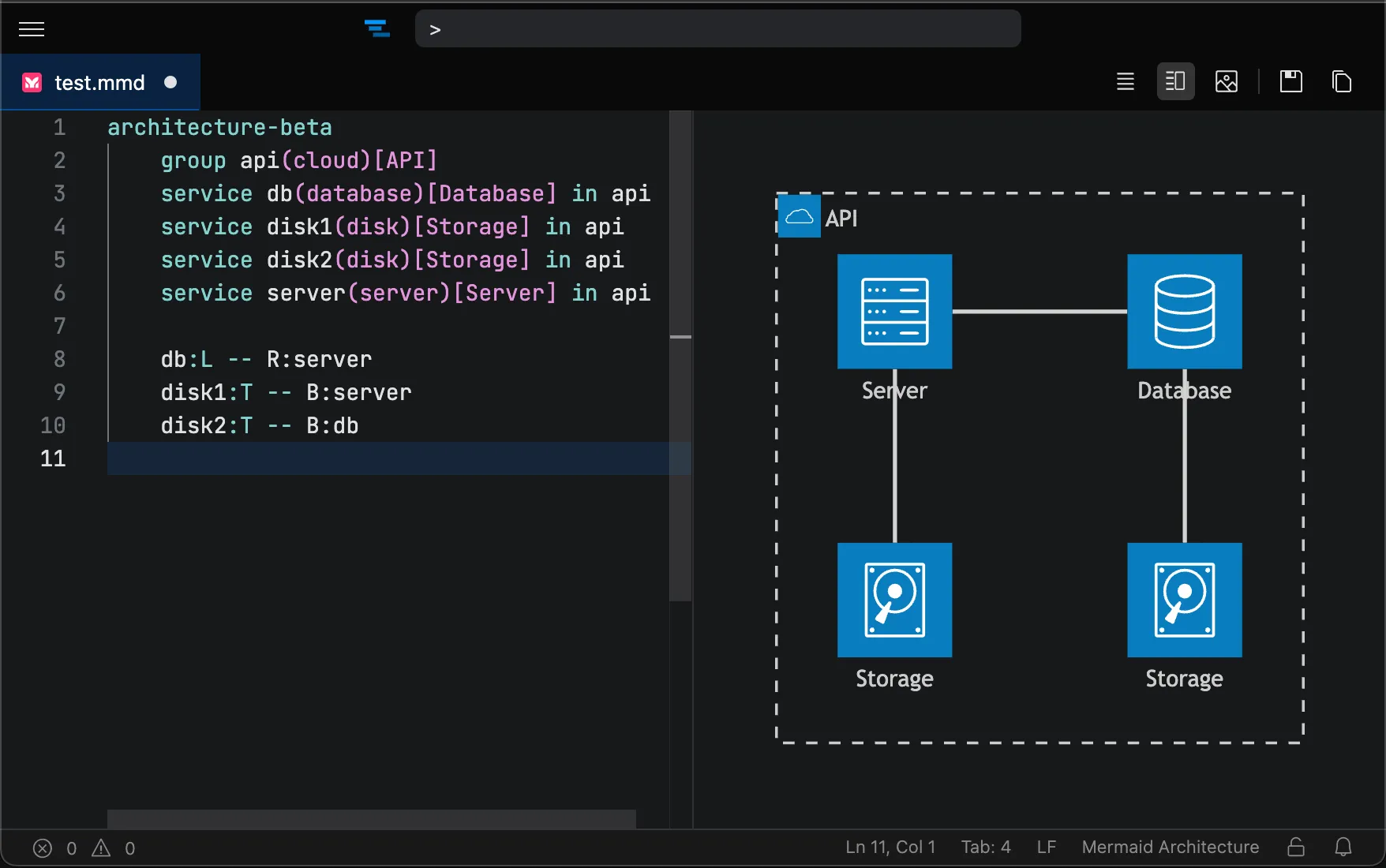Open Mermaid Architecture language mode selector
1386x868 pixels.
coord(1170,847)
